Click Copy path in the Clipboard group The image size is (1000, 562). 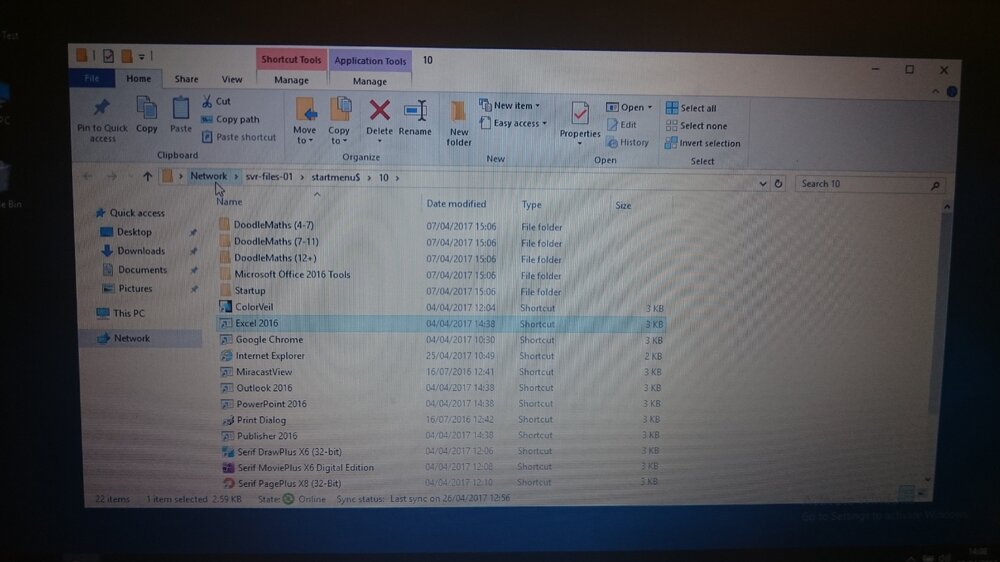[230, 119]
